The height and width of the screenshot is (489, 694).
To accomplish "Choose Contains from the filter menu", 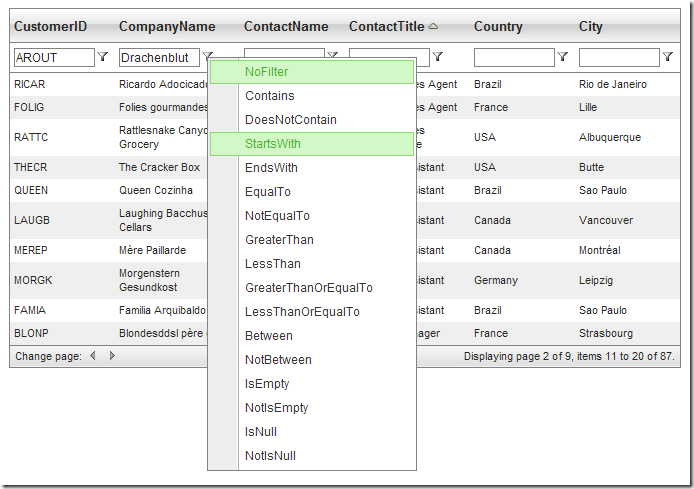I will tap(270, 96).
